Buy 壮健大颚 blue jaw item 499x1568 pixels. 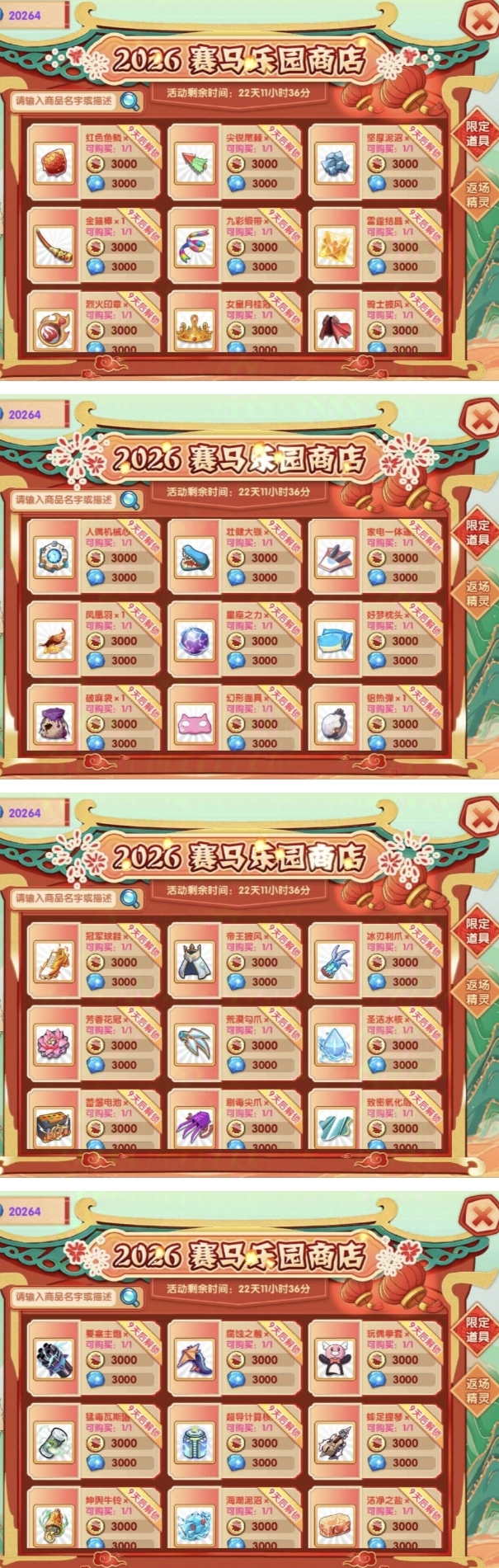tap(234, 558)
